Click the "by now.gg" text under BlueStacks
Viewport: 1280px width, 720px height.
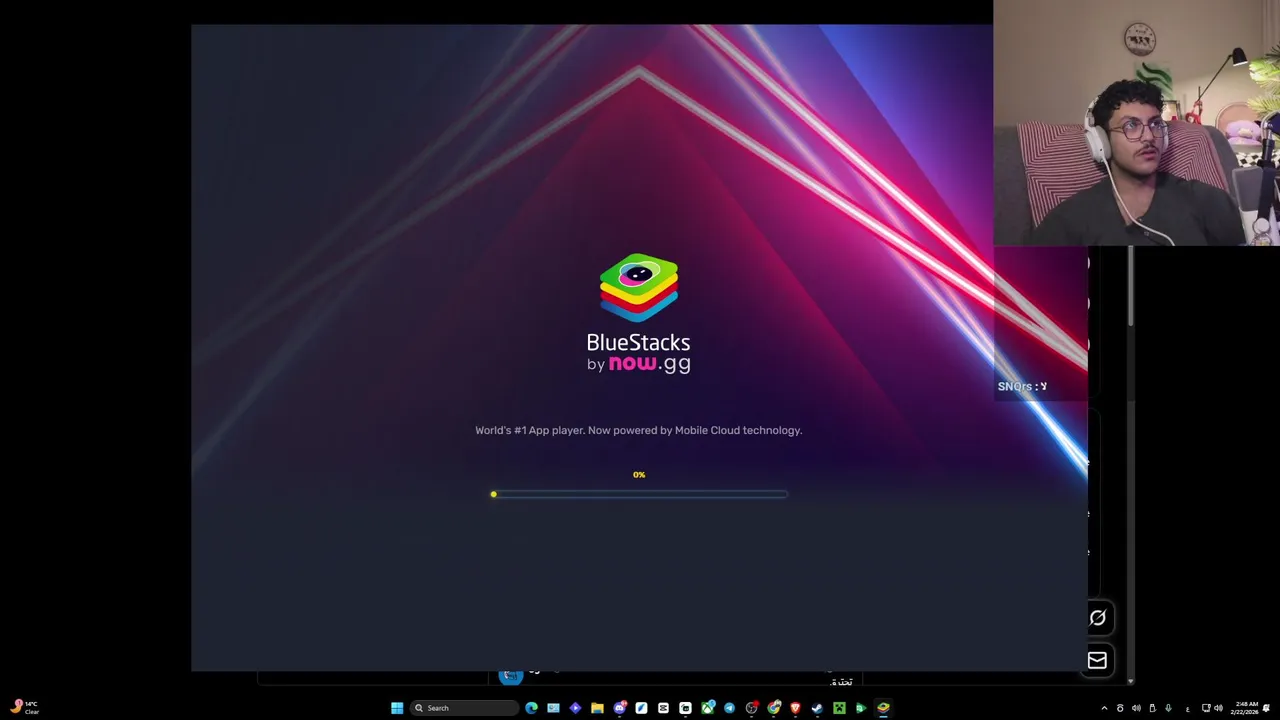[x=638, y=364]
